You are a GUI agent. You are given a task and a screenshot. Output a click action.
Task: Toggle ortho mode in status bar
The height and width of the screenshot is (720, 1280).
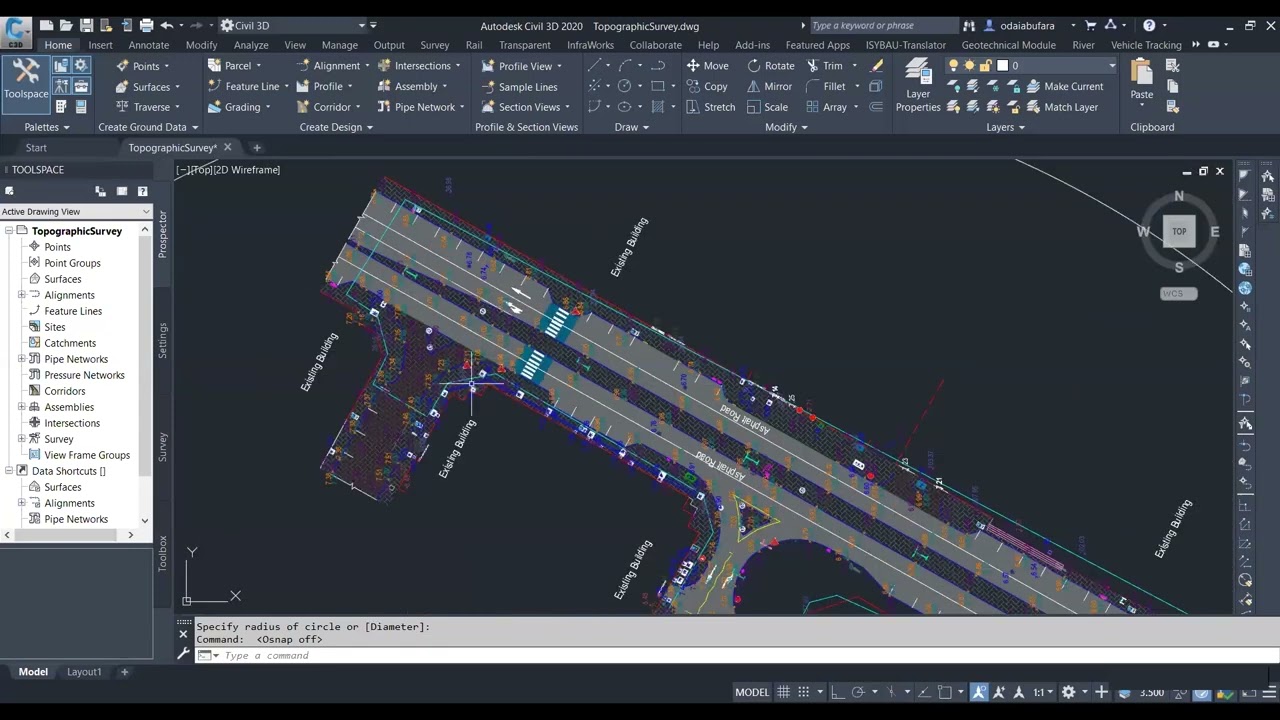[838, 692]
